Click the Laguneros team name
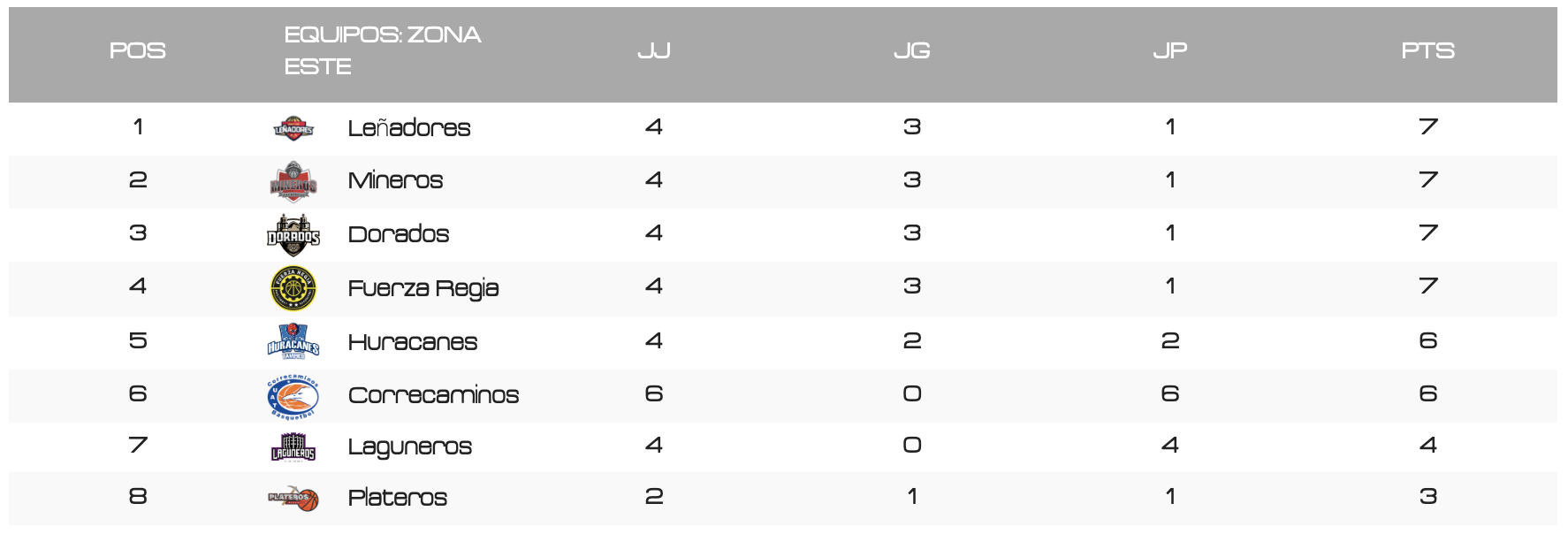Viewport: 1568px width, 534px height. (410, 447)
